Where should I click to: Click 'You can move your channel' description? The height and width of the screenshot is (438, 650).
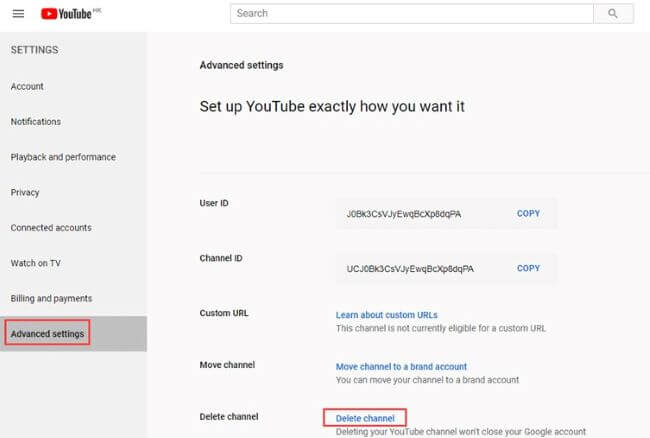click(427, 380)
